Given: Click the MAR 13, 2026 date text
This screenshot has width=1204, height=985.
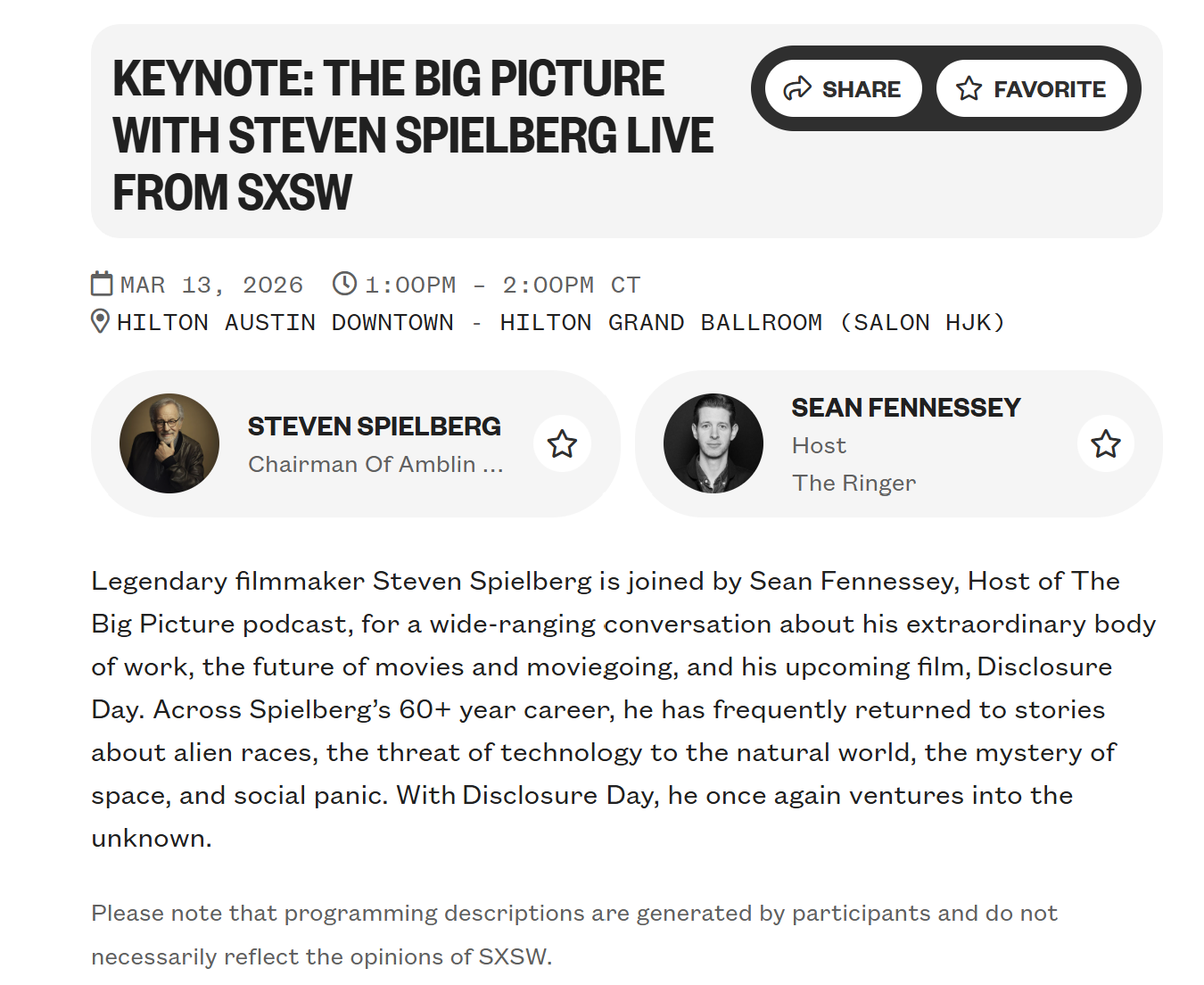Looking at the screenshot, I should pyautogui.click(x=211, y=285).
